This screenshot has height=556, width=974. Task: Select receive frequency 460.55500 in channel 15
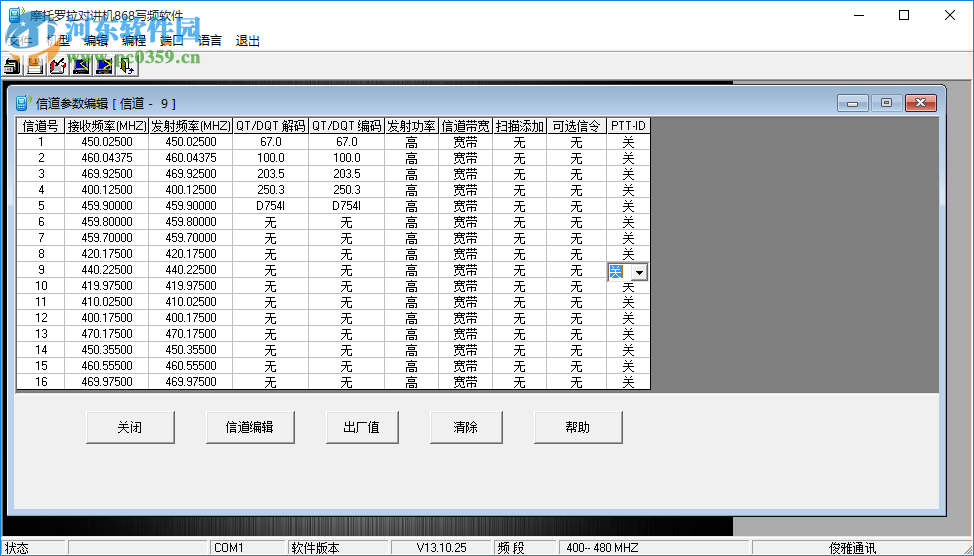[x=107, y=366]
